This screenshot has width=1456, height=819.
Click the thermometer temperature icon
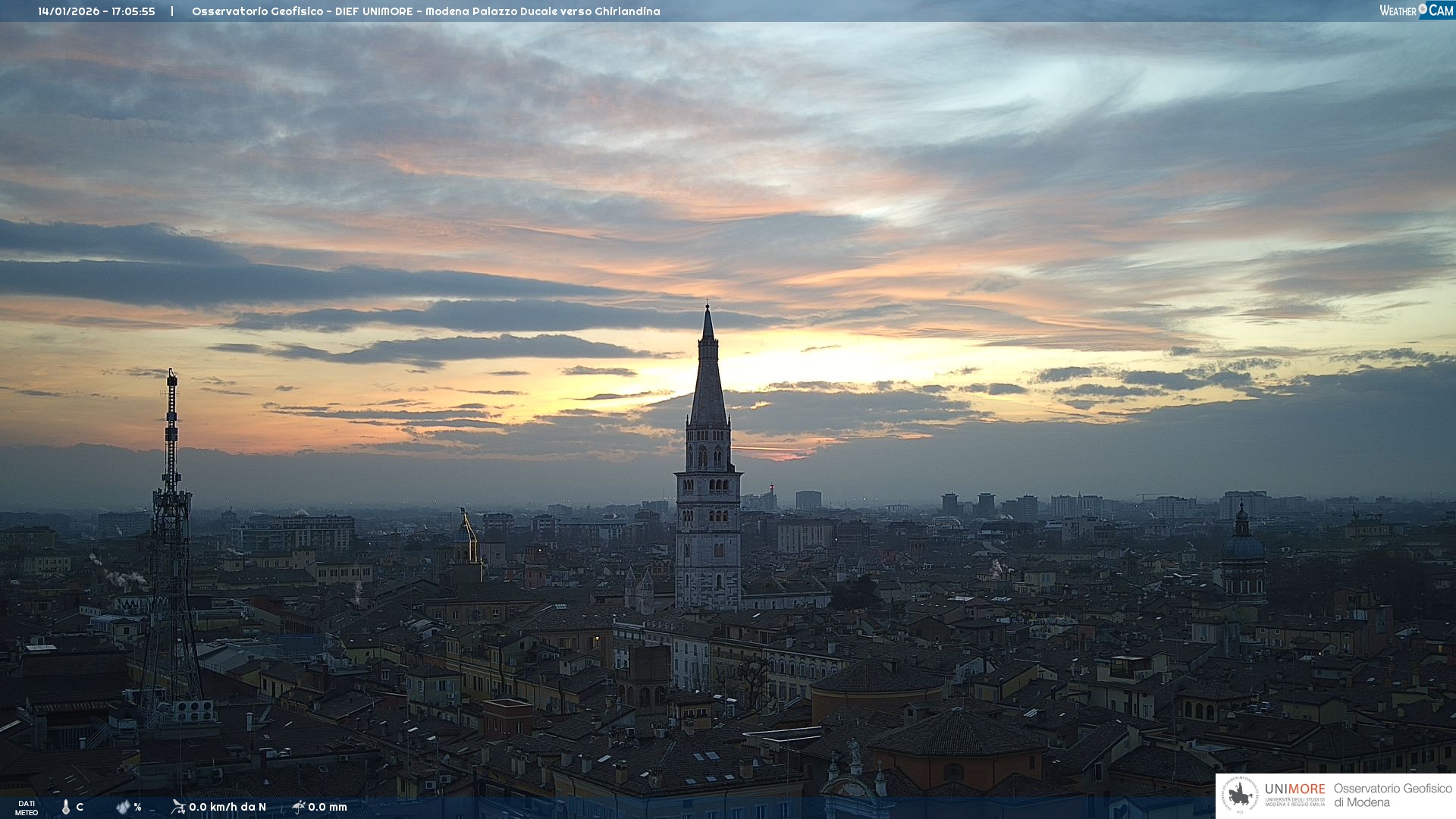66,807
